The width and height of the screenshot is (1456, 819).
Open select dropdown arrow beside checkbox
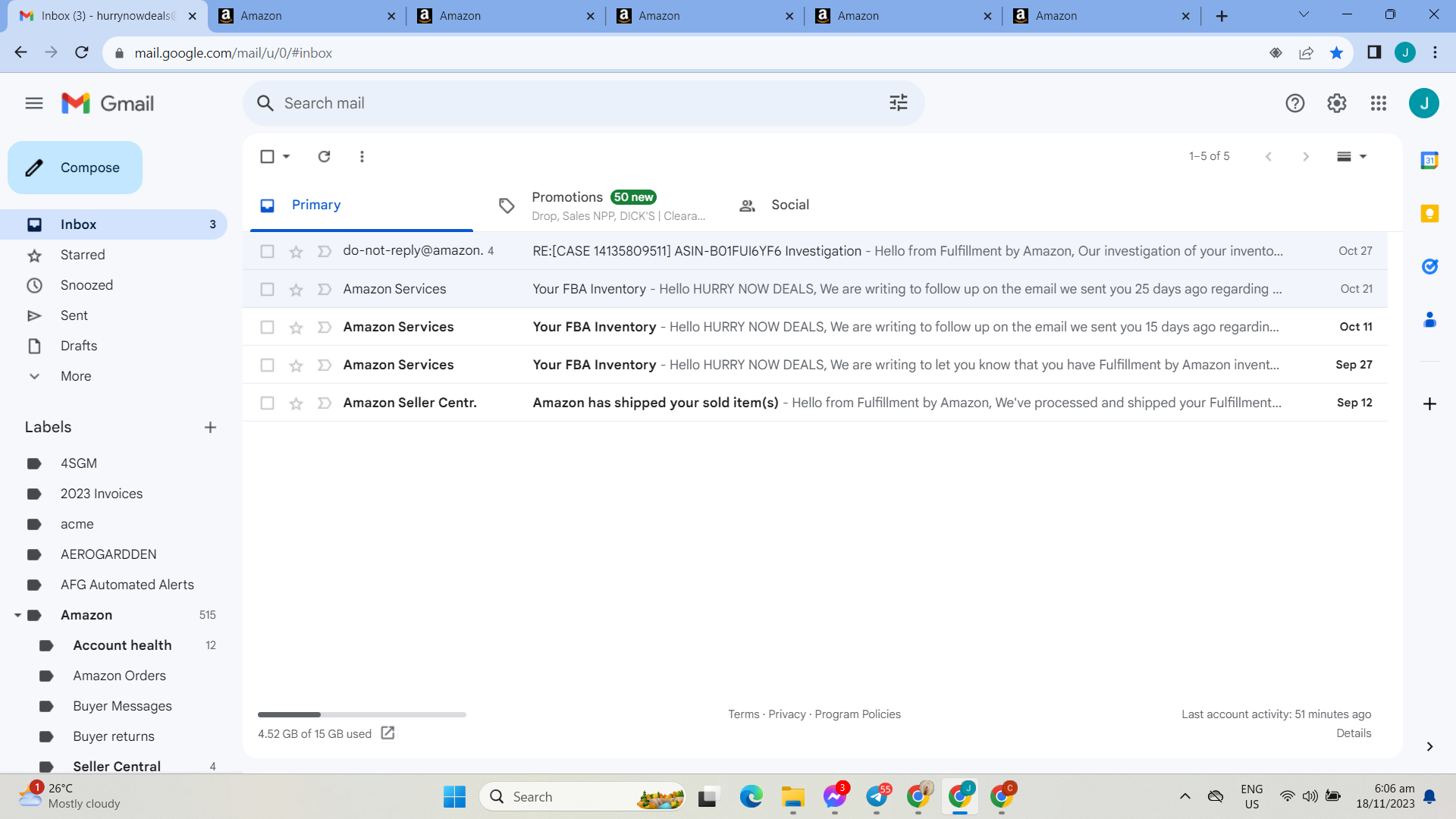pyautogui.click(x=286, y=156)
